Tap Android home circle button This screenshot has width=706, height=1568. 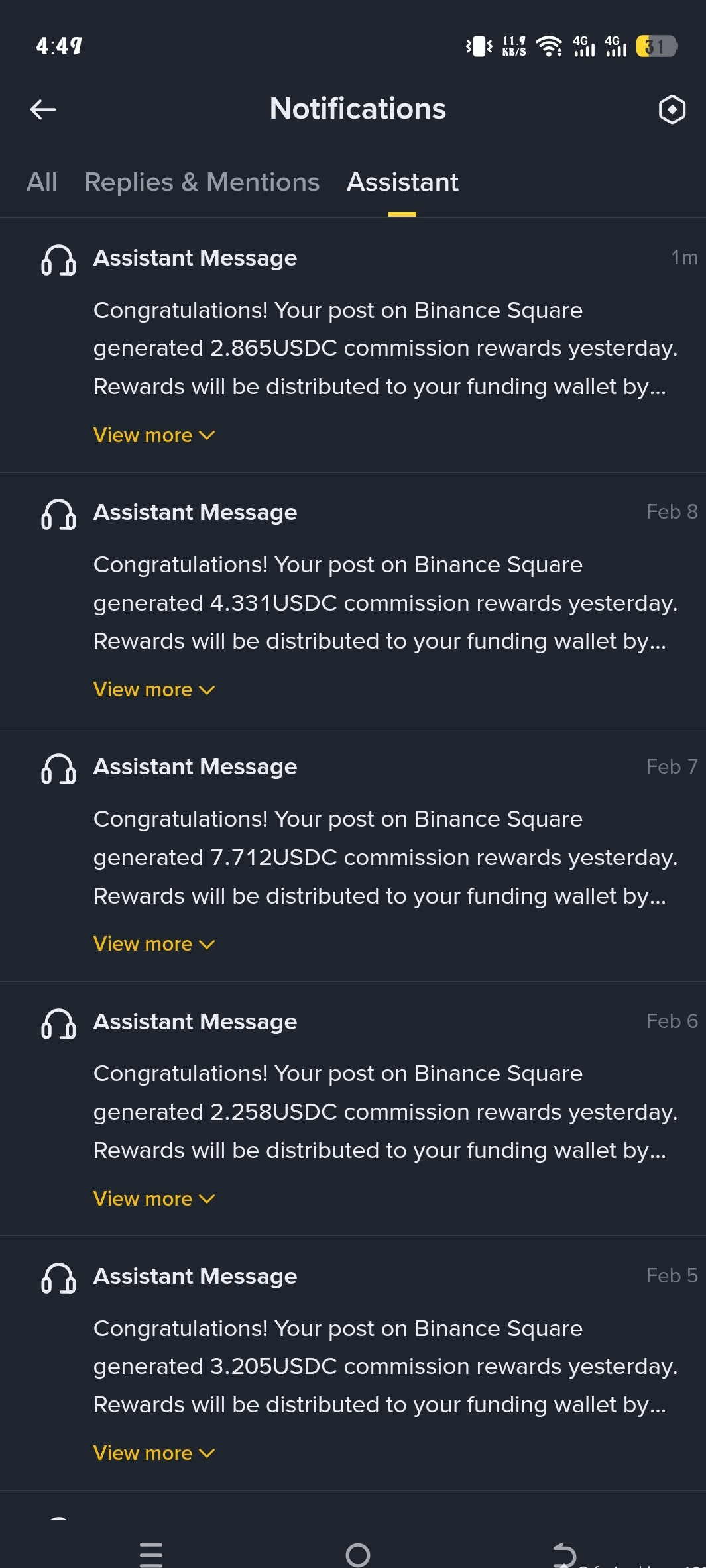(358, 1554)
